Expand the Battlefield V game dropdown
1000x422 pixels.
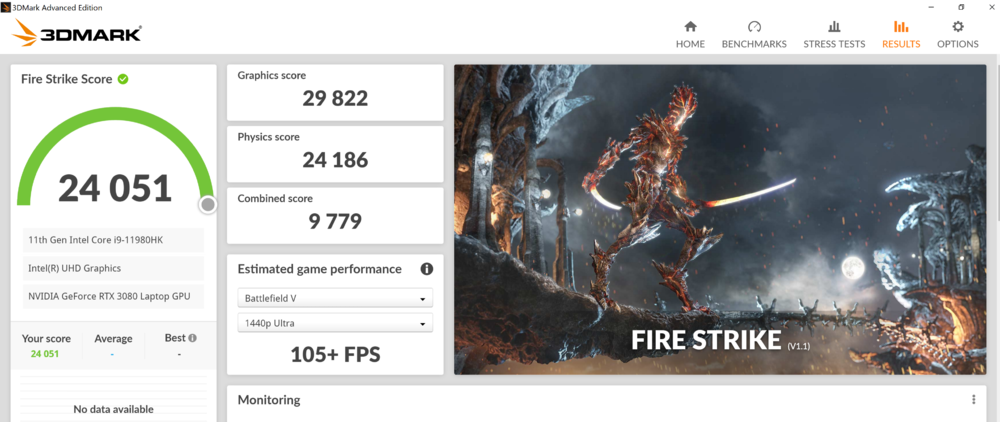(335, 298)
